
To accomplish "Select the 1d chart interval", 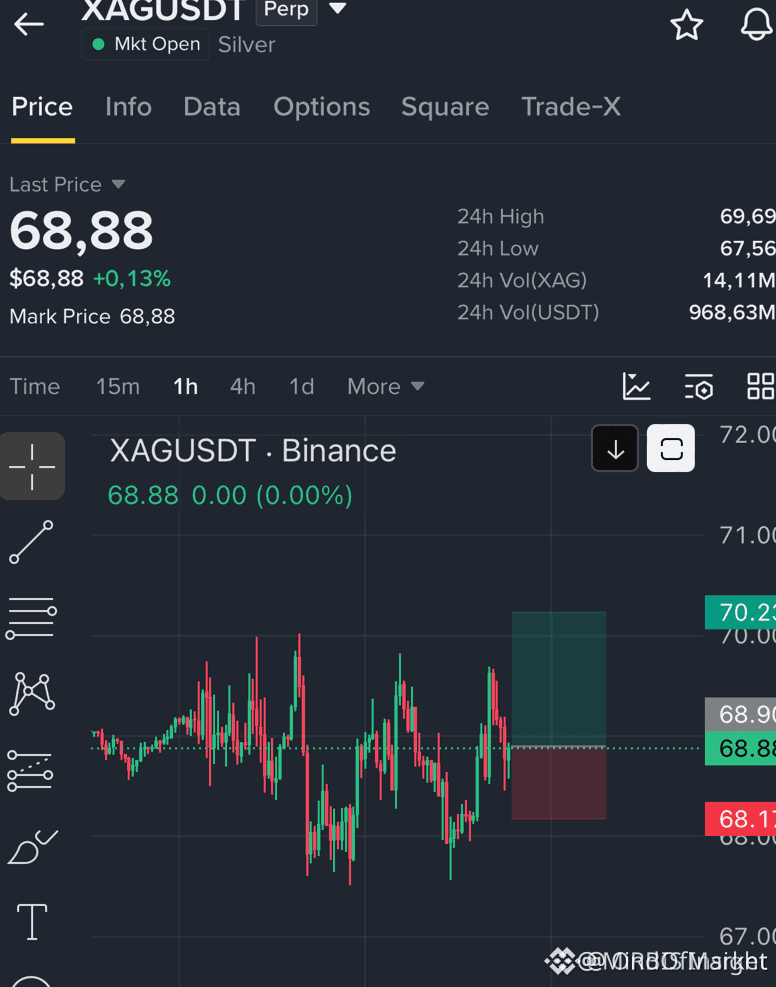I will 301,386.
